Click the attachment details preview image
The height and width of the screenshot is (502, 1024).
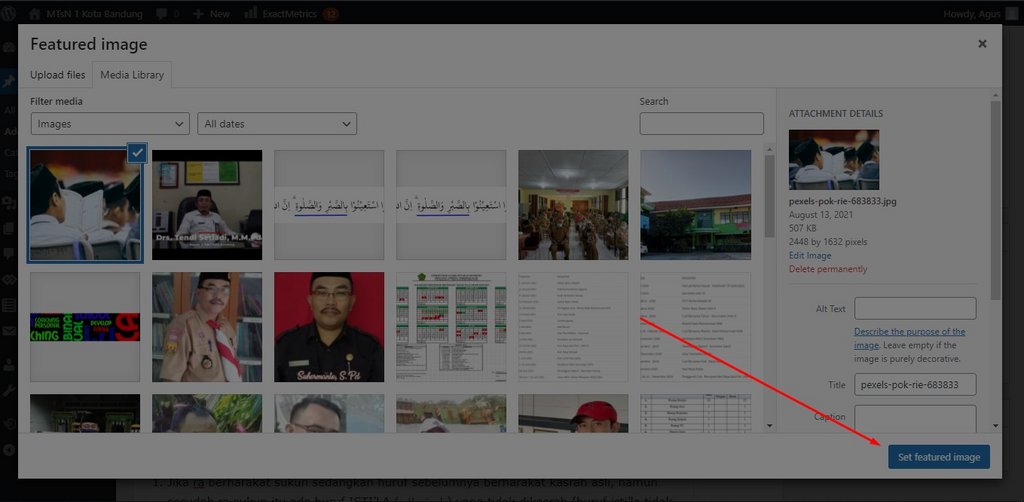834,159
